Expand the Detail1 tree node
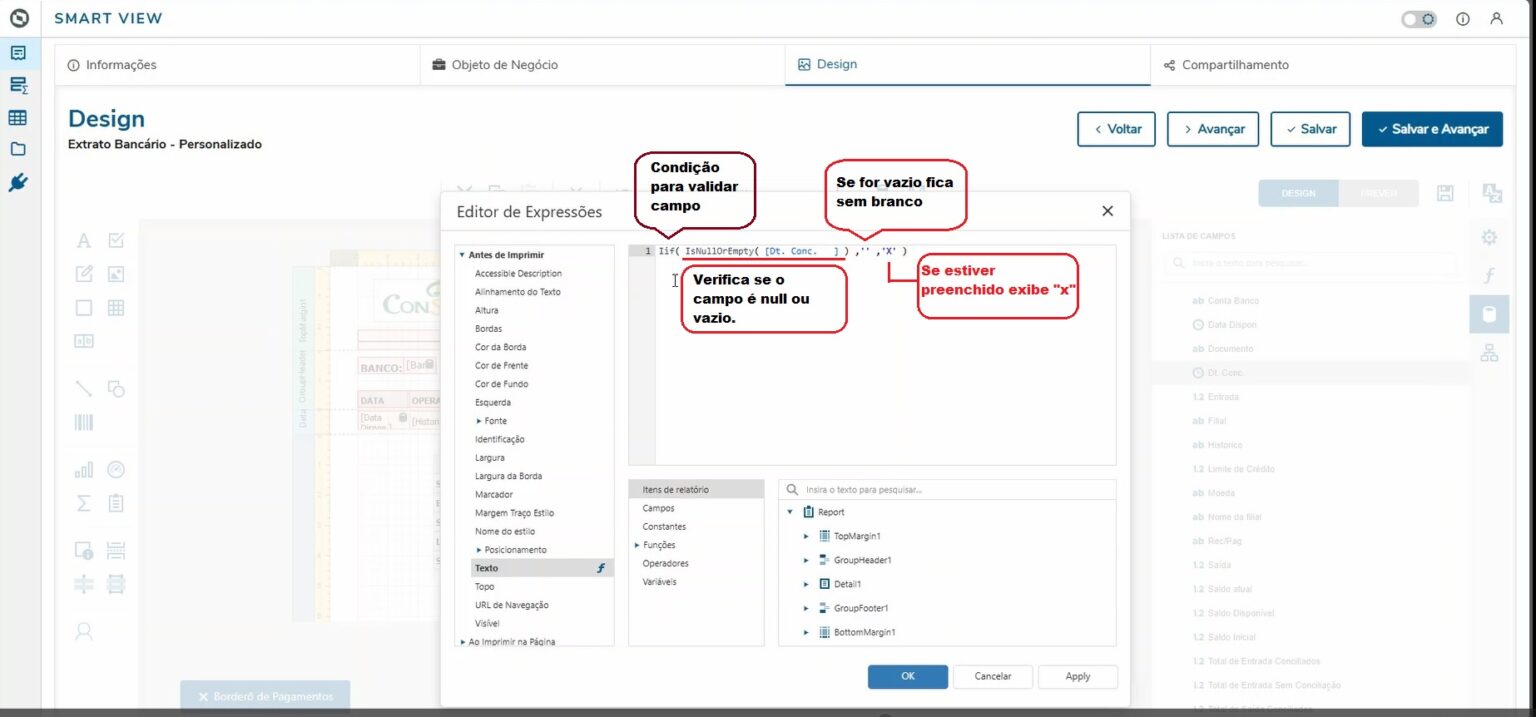 (x=806, y=583)
